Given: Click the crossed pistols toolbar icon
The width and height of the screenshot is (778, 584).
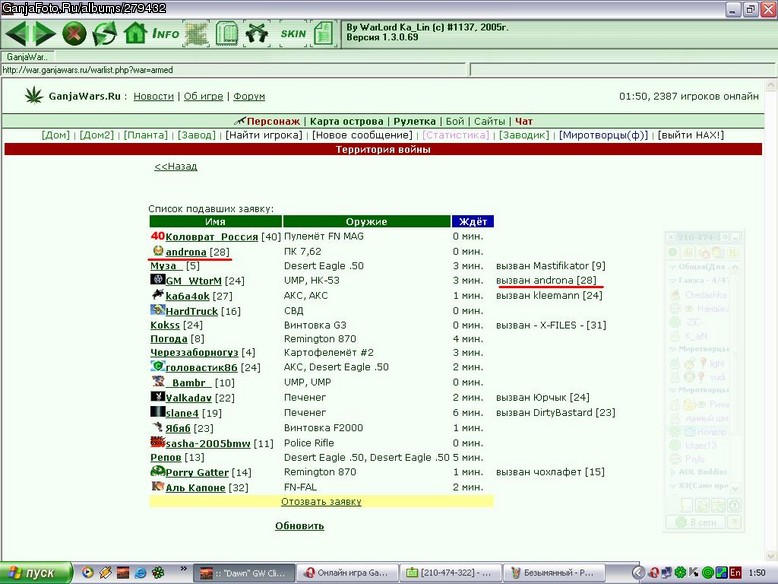Looking at the screenshot, I should (257, 34).
